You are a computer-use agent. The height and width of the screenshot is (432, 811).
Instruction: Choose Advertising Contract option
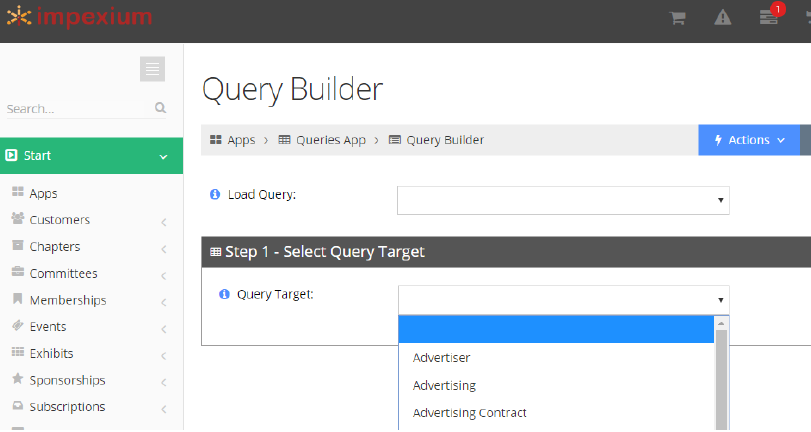[x=556, y=413]
